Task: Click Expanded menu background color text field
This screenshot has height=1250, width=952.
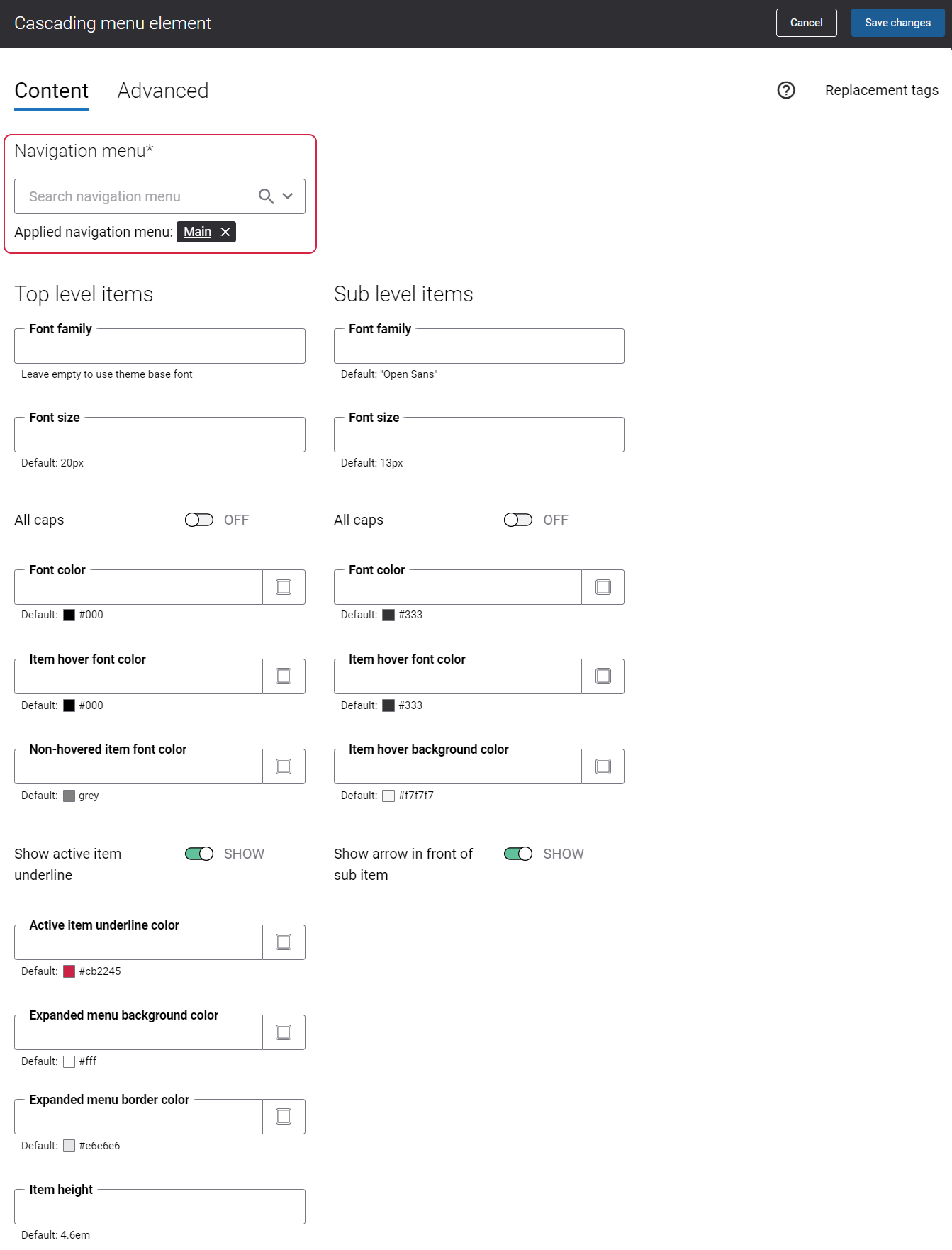Action: (x=138, y=1032)
